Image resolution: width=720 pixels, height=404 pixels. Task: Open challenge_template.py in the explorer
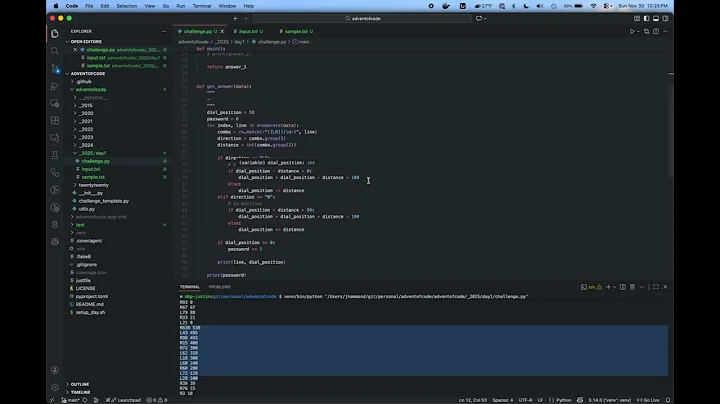click(x=103, y=201)
